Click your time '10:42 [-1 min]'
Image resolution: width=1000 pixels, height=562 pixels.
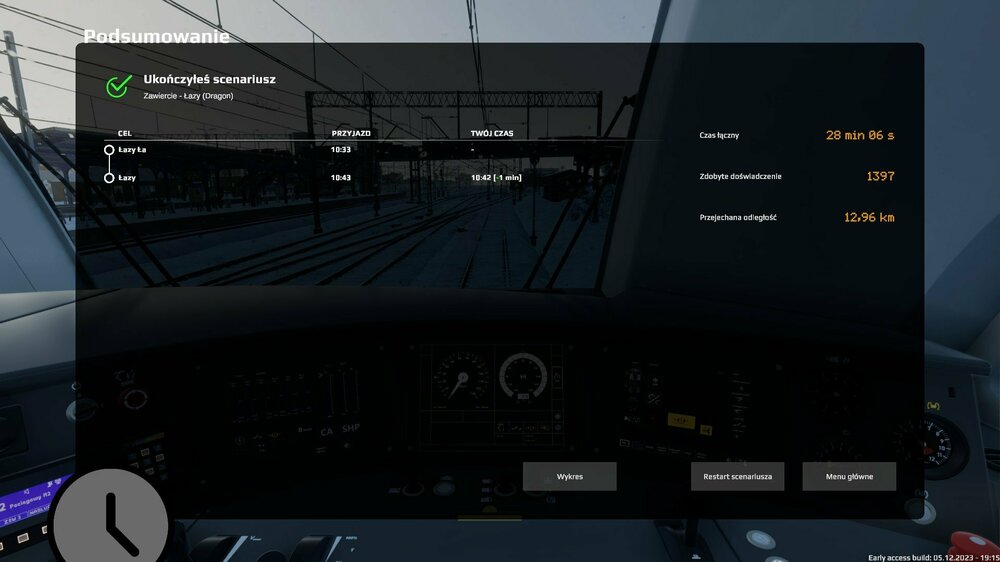coord(496,177)
